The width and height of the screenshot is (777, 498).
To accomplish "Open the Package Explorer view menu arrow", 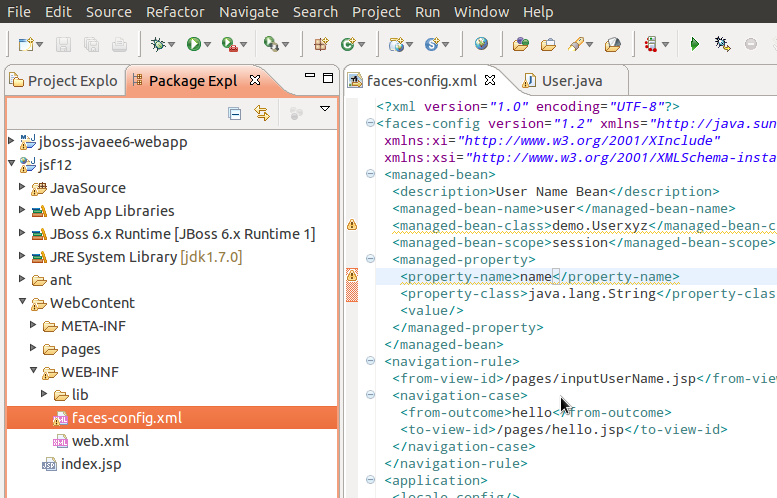I will 324,109.
